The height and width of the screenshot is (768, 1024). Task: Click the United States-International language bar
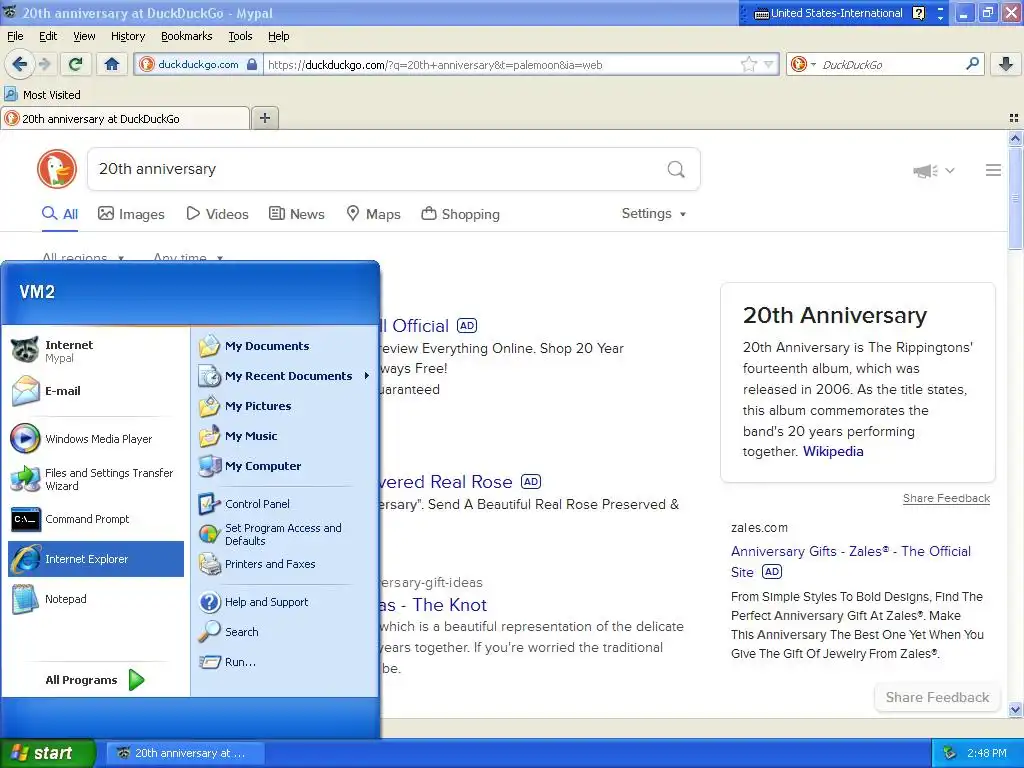[828, 13]
